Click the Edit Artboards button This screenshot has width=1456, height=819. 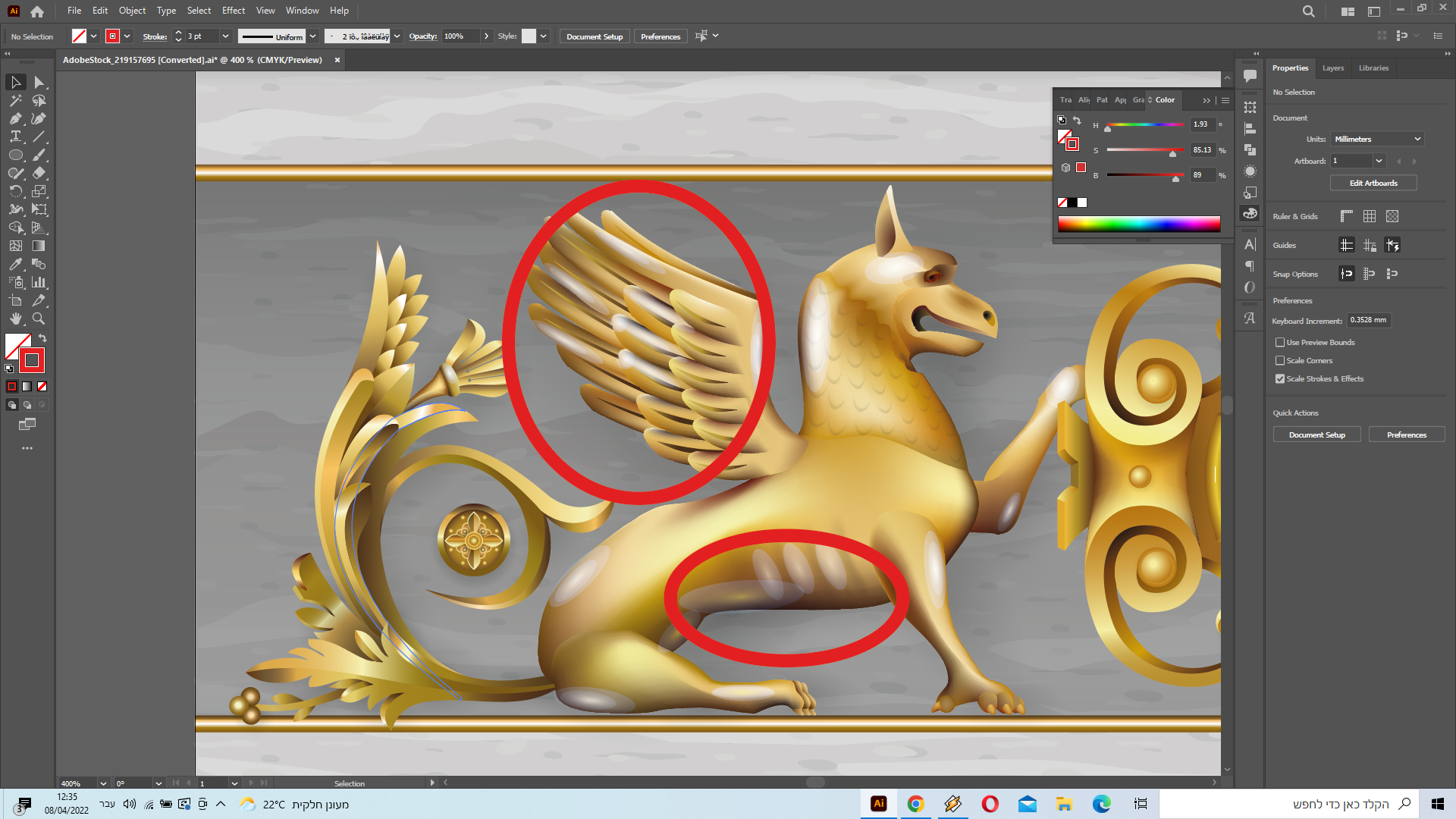pyautogui.click(x=1373, y=184)
